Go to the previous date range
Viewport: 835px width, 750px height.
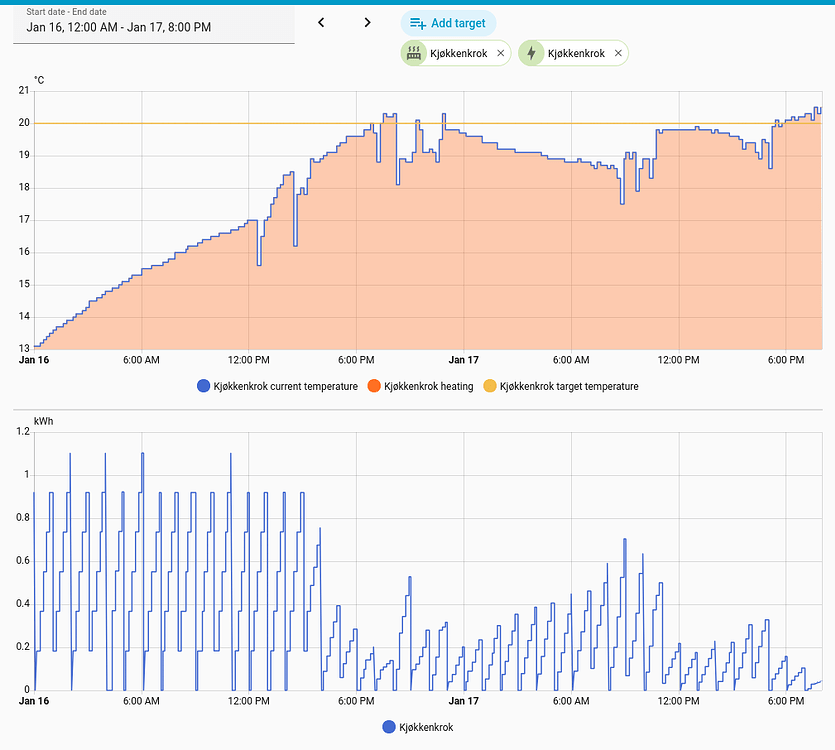pos(321,22)
